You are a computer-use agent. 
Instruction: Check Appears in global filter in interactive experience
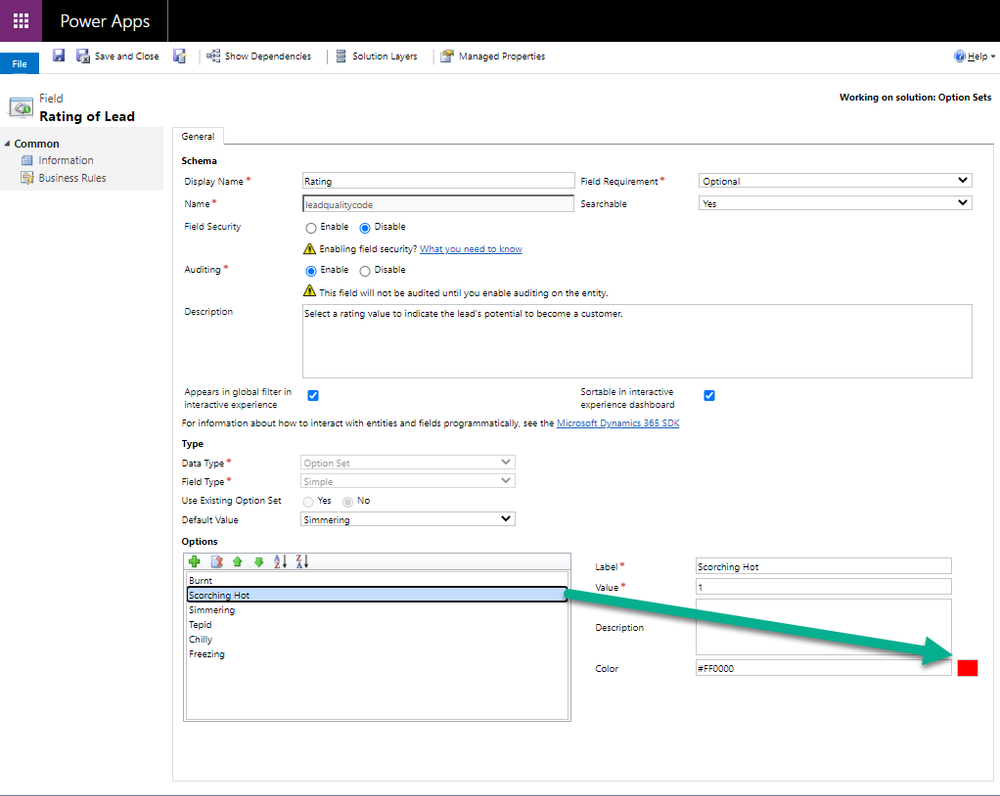pyautogui.click(x=313, y=395)
